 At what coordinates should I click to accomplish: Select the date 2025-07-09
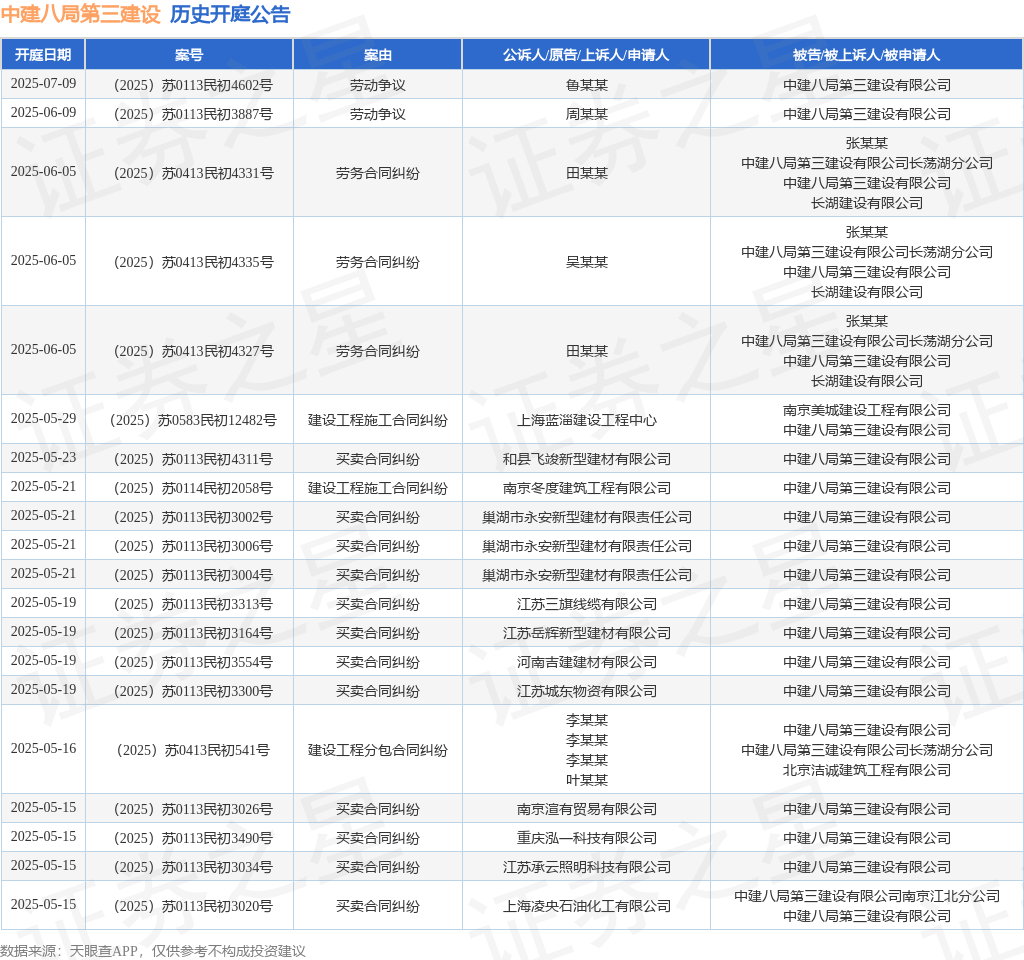(x=43, y=84)
